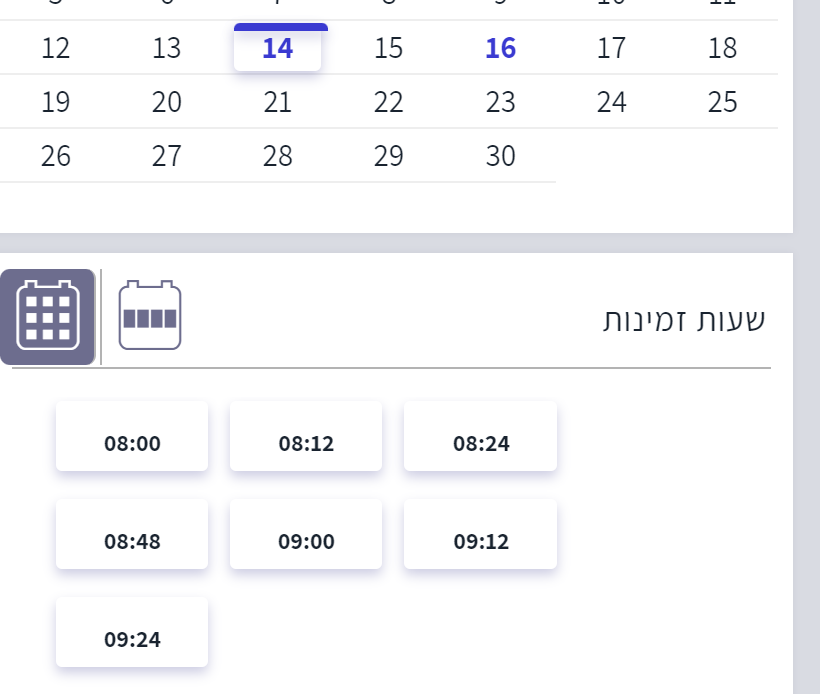The image size is (820, 694).
Task: Click day 25 in the calendar
Action: coord(722,102)
